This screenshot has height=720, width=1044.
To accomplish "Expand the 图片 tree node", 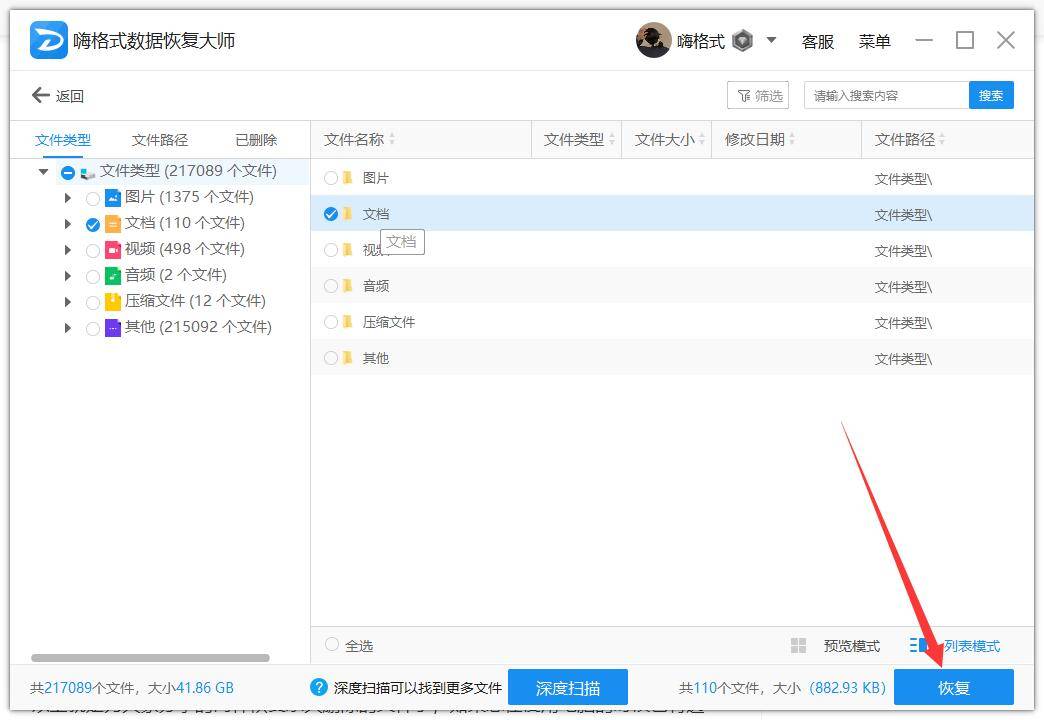I will (68, 198).
